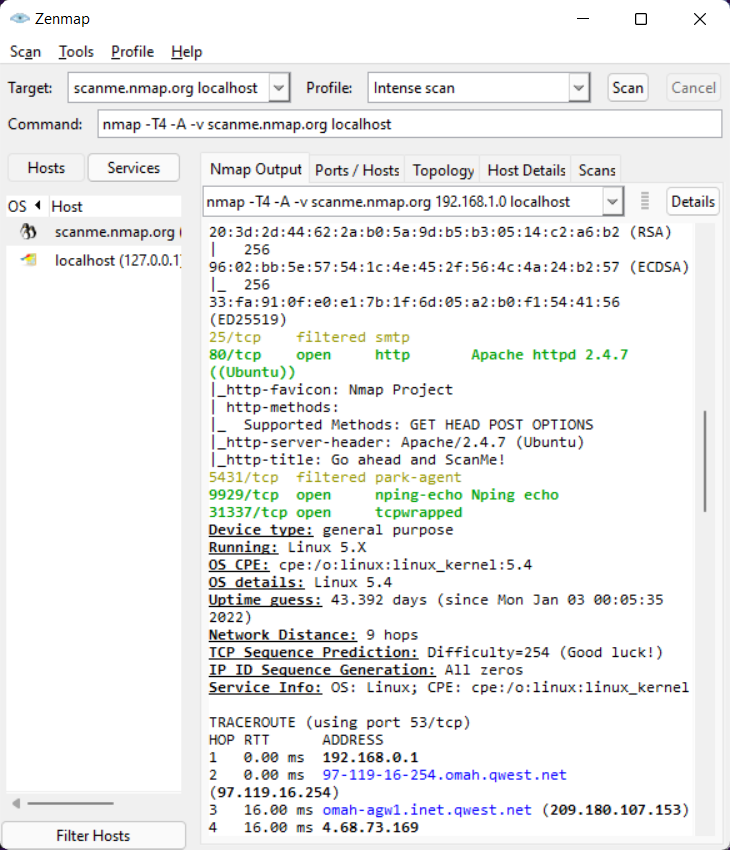Image resolution: width=730 pixels, height=850 pixels.
Task: Toggle the Hosts view button
Action: (x=46, y=168)
